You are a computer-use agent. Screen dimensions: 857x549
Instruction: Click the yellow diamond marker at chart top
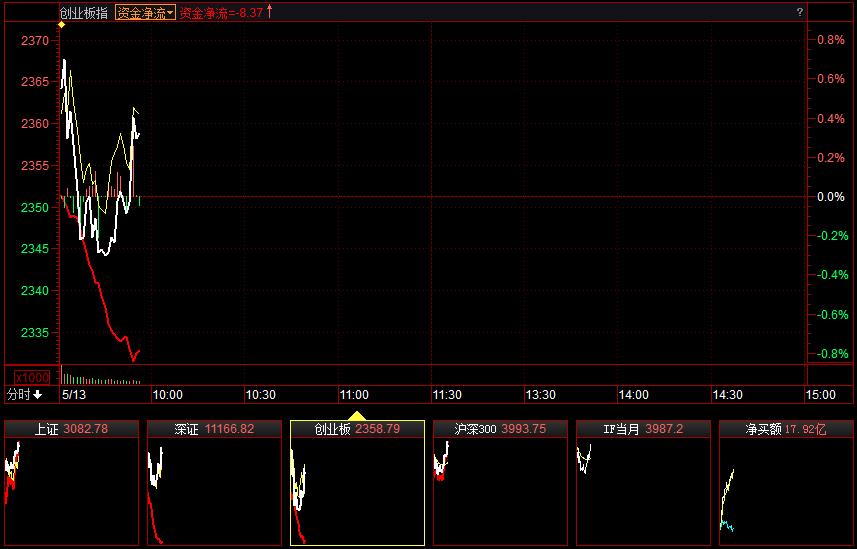(x=62, y=24)
